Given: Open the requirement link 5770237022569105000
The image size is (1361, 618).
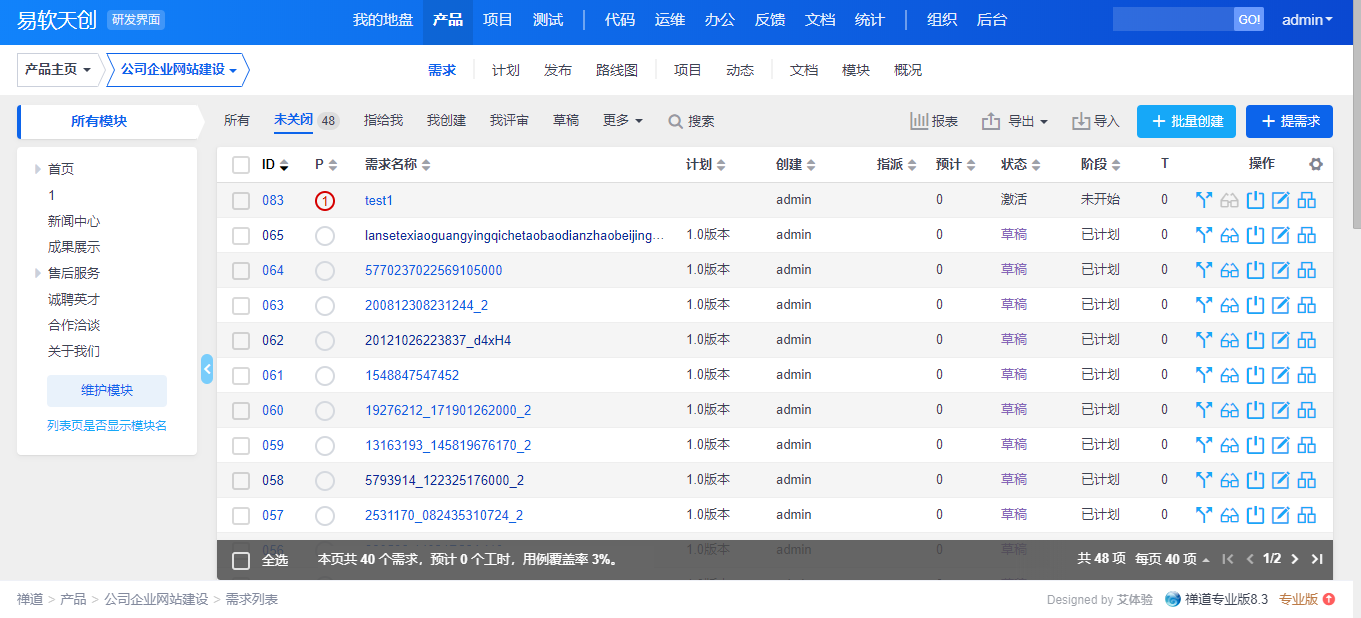Looking at the screenshot, I should pyautogui.click(x=433, y=270).
